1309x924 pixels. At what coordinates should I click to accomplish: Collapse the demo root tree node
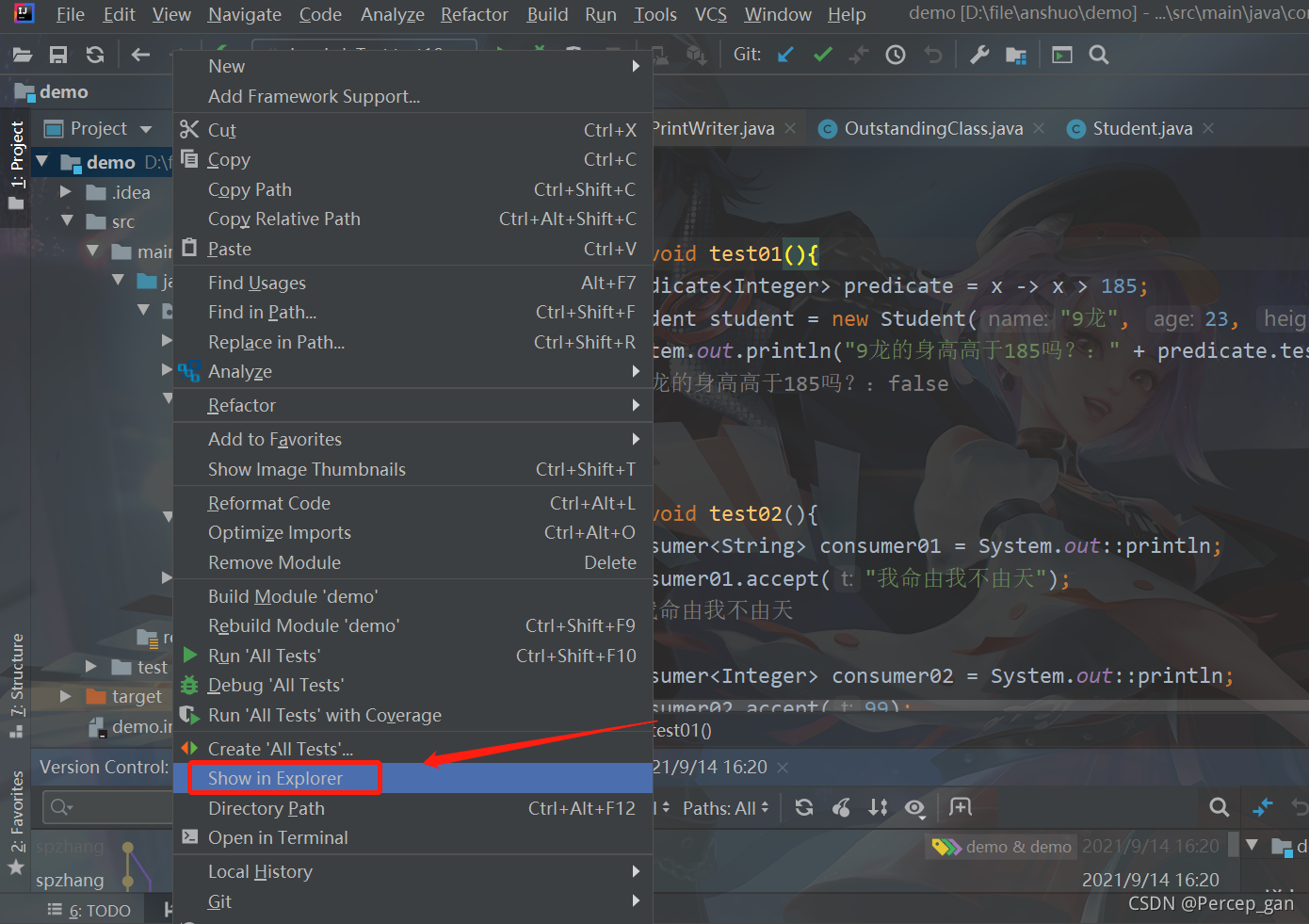point(41,162)
